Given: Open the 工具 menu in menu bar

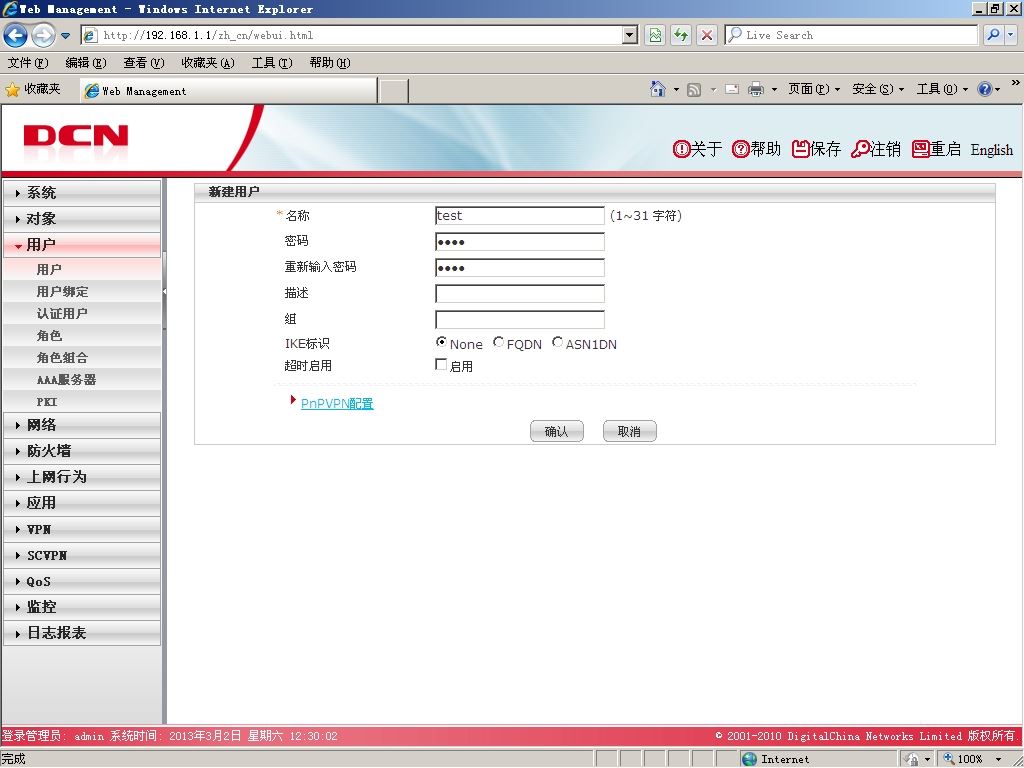Looking at the screenshot, I should pos(272,63).
